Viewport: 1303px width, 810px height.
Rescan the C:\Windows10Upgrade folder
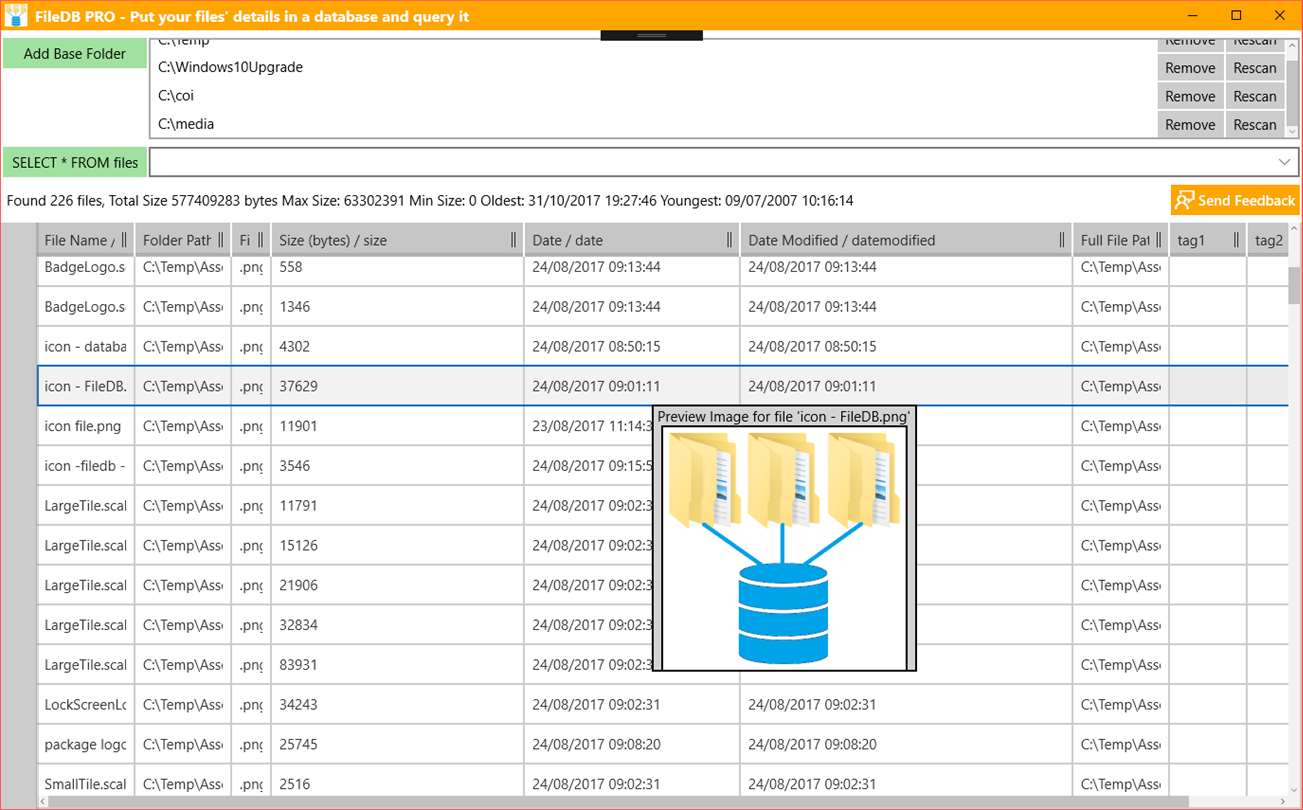1255,68
